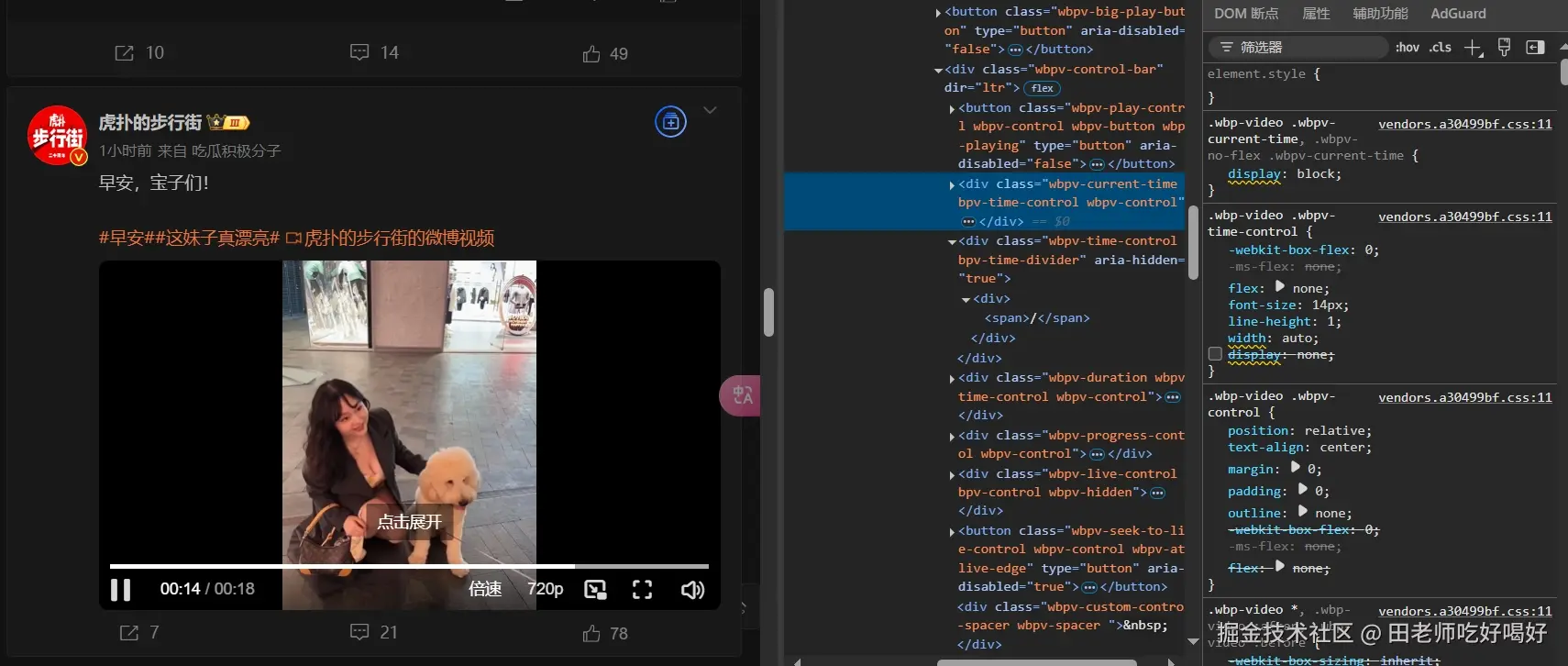Viewport: 1568px width, 666px height.
Task: Mute the video with speaker icon
Action: [692, 590]
